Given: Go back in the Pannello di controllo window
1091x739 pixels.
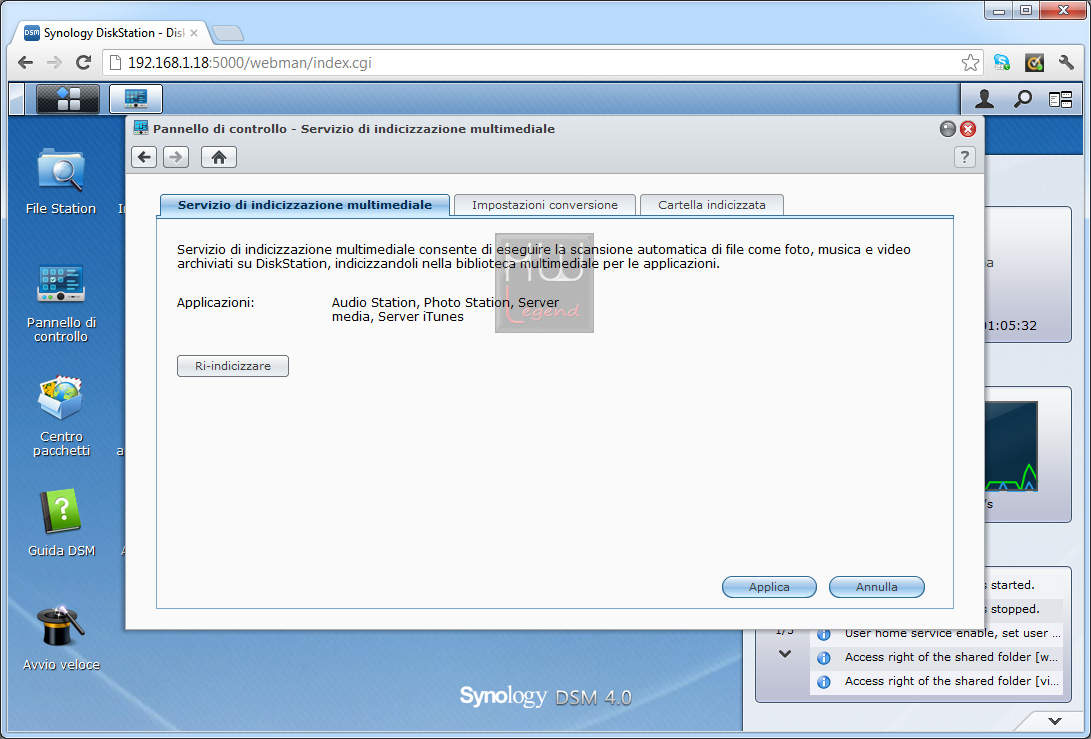Looking at the screenshot, I should click(x=145, y=157).
